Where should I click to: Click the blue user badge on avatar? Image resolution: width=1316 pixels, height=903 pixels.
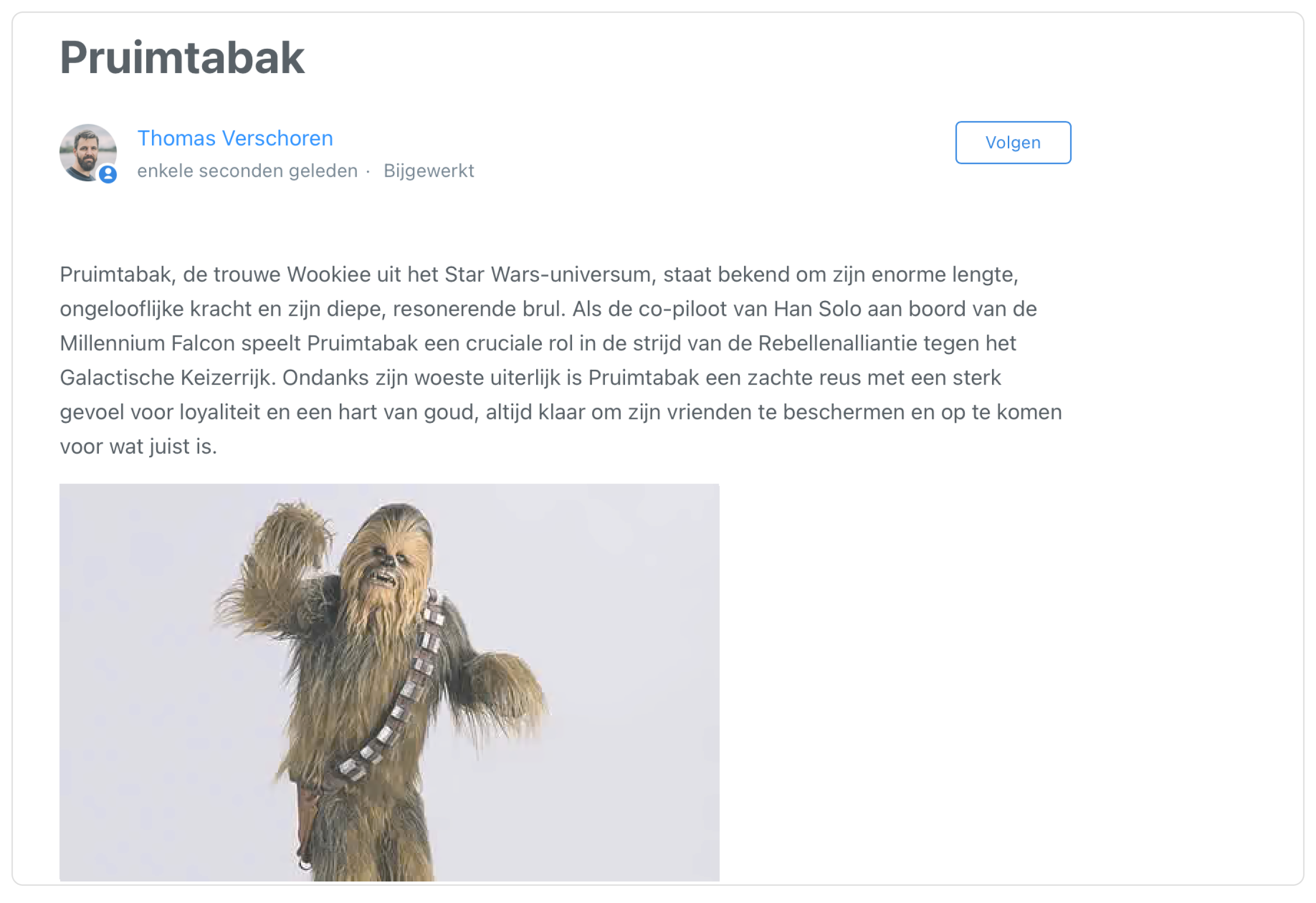click(108, 174)
